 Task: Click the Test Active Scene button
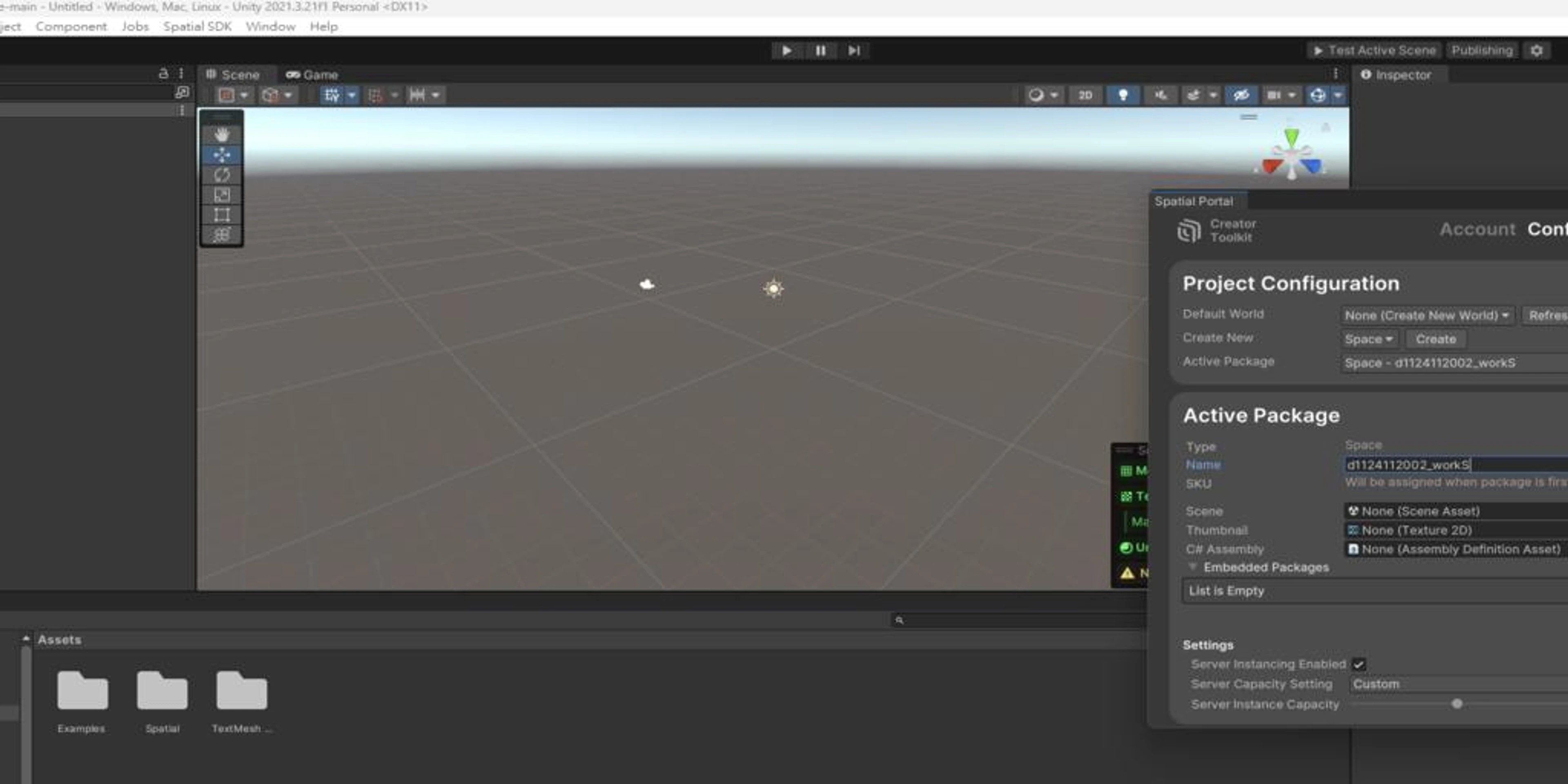tap(1374, 51)
